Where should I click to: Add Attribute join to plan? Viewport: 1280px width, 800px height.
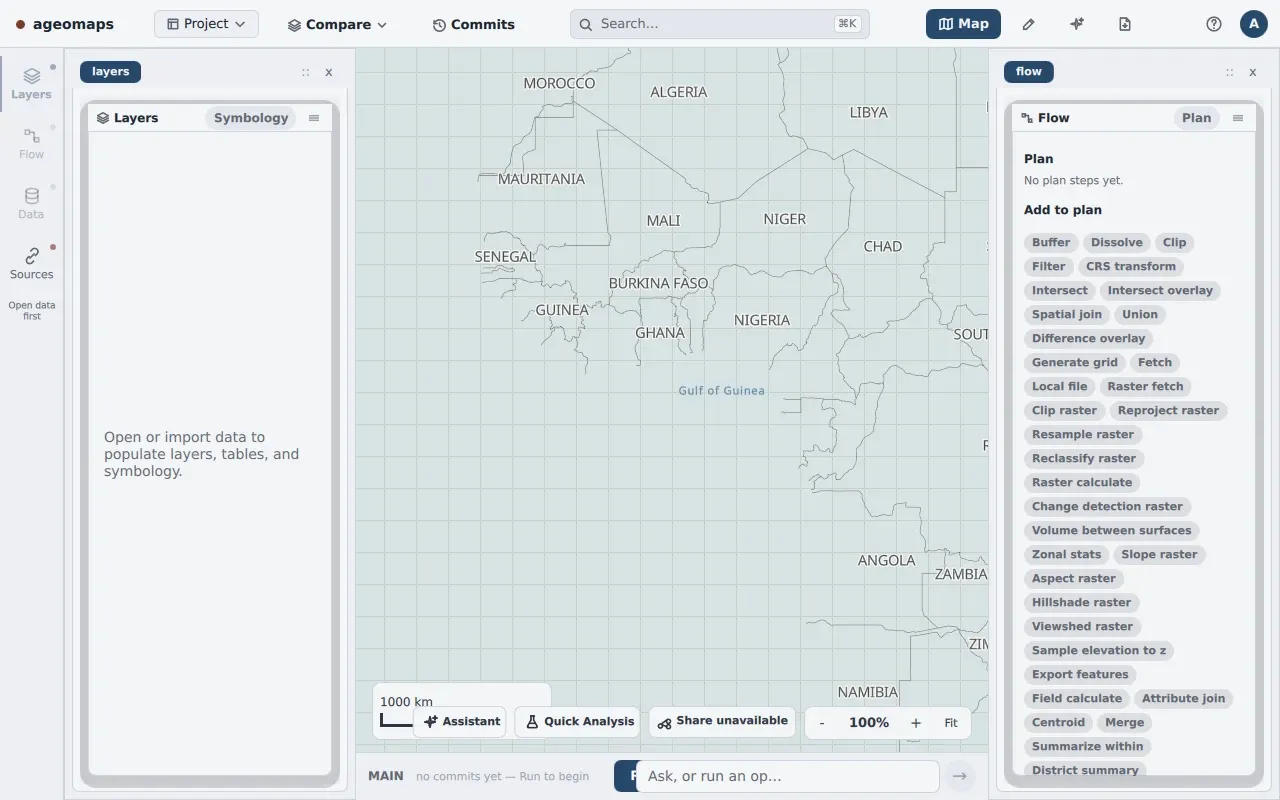pos(1184,699)
